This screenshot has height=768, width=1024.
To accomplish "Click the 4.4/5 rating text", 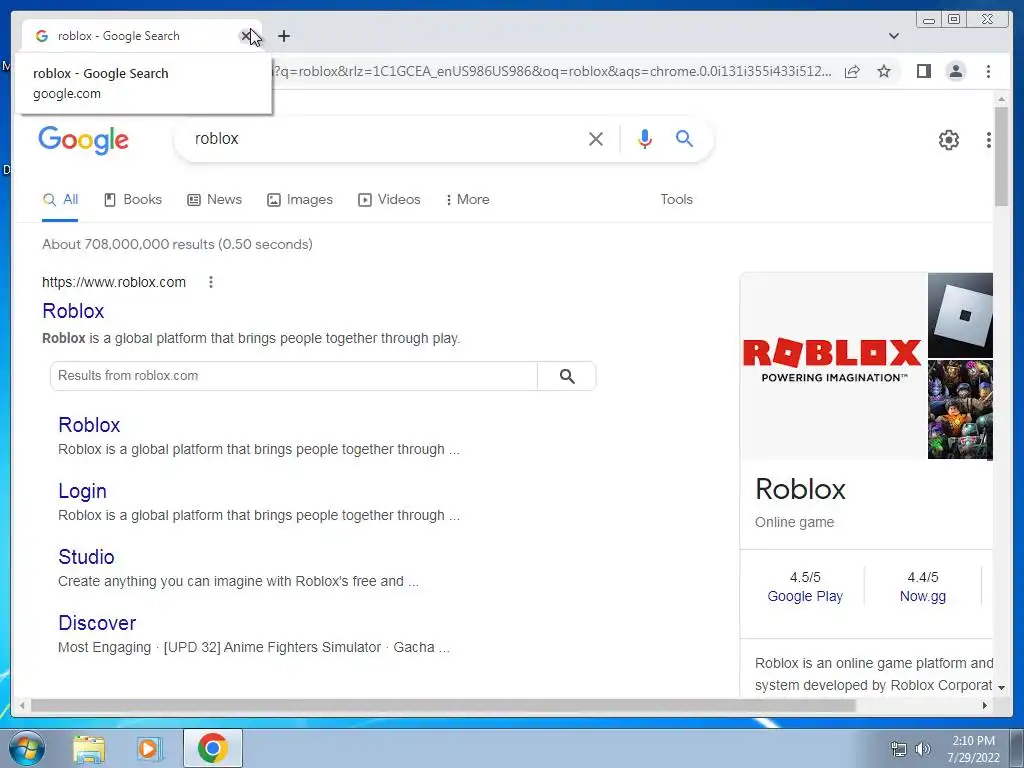I will 923,577.
